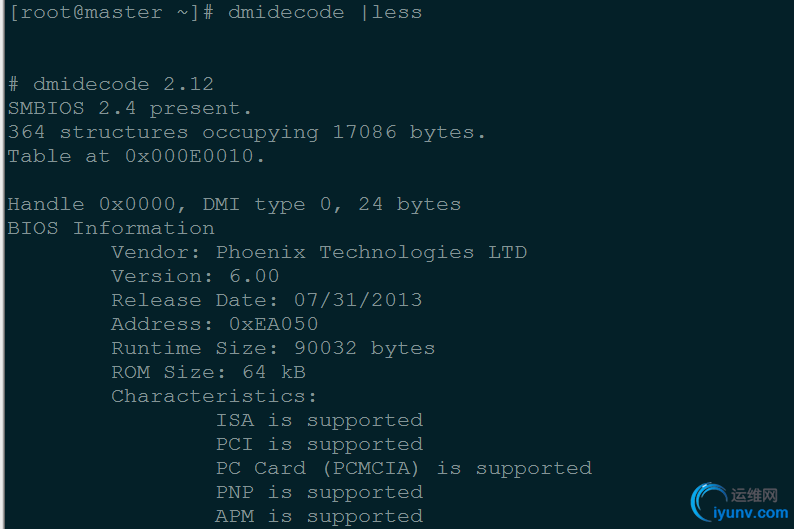Click the 'APM is supported' line
Image resolution: width=794 pixels, height=529 pixels.
[320, 516]
